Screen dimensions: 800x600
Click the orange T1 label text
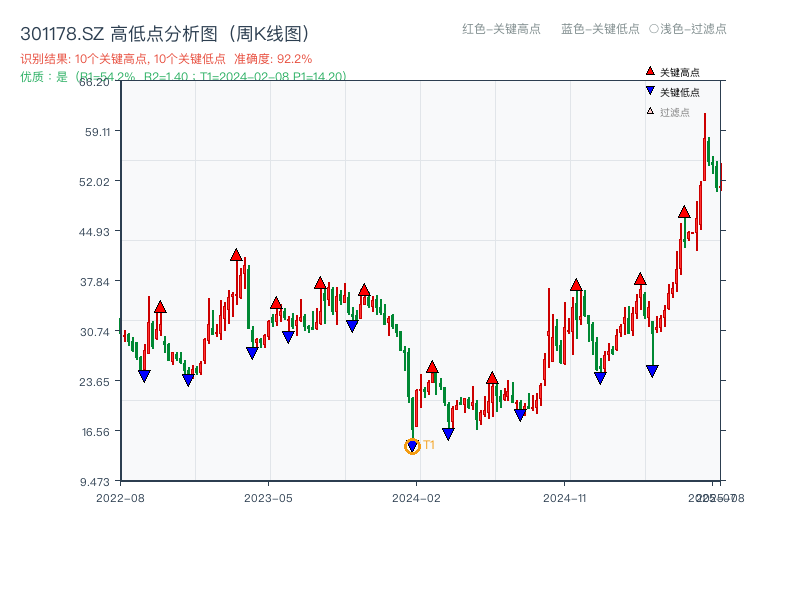pos(429,445)
